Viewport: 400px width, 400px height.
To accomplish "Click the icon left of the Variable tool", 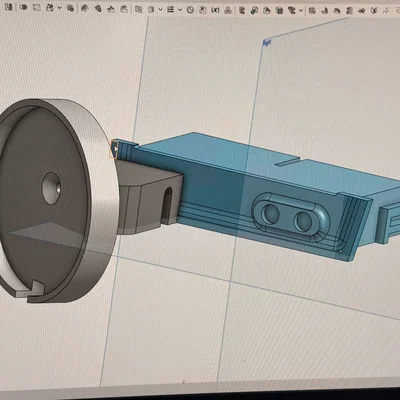I will [202, 10].
